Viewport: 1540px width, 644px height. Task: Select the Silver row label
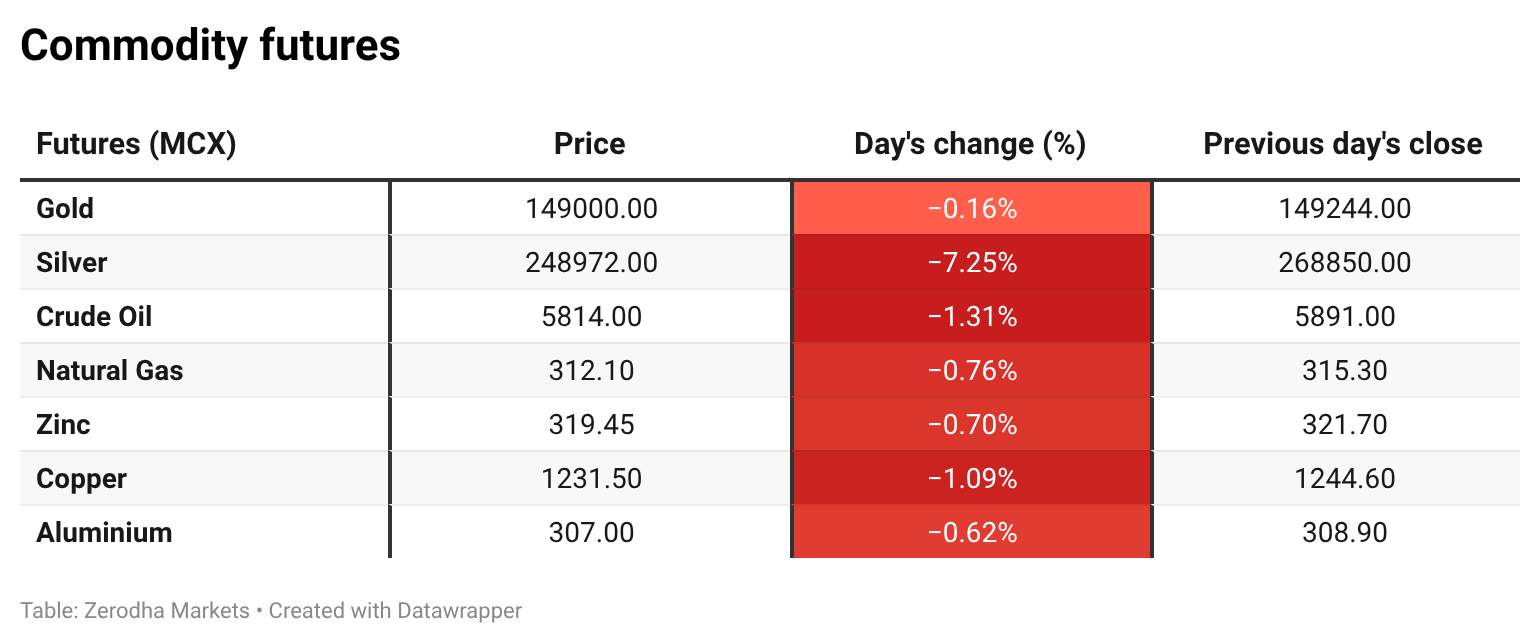coord(71,263)
